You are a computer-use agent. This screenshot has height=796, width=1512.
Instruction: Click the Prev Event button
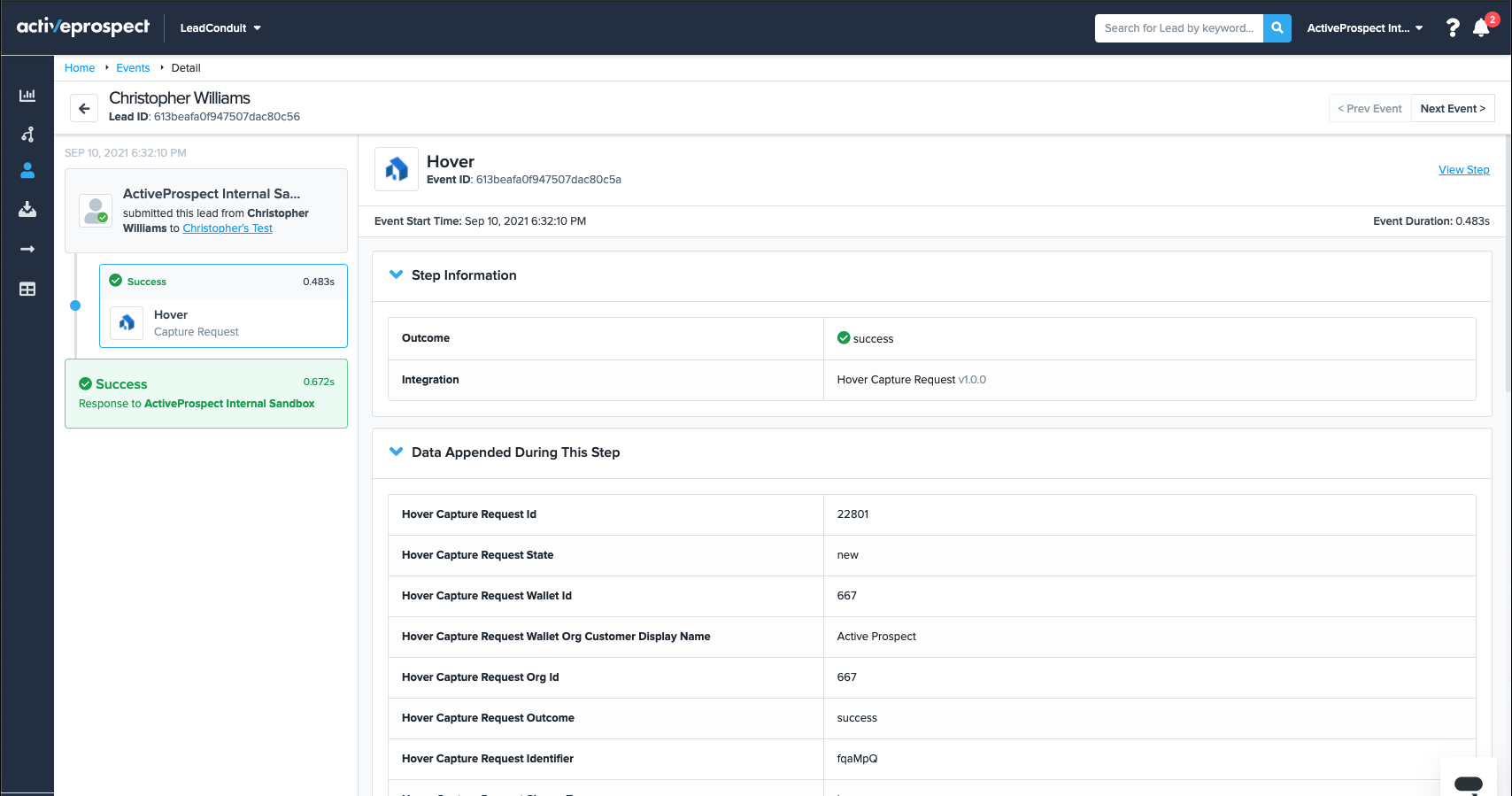[1369, 109]
